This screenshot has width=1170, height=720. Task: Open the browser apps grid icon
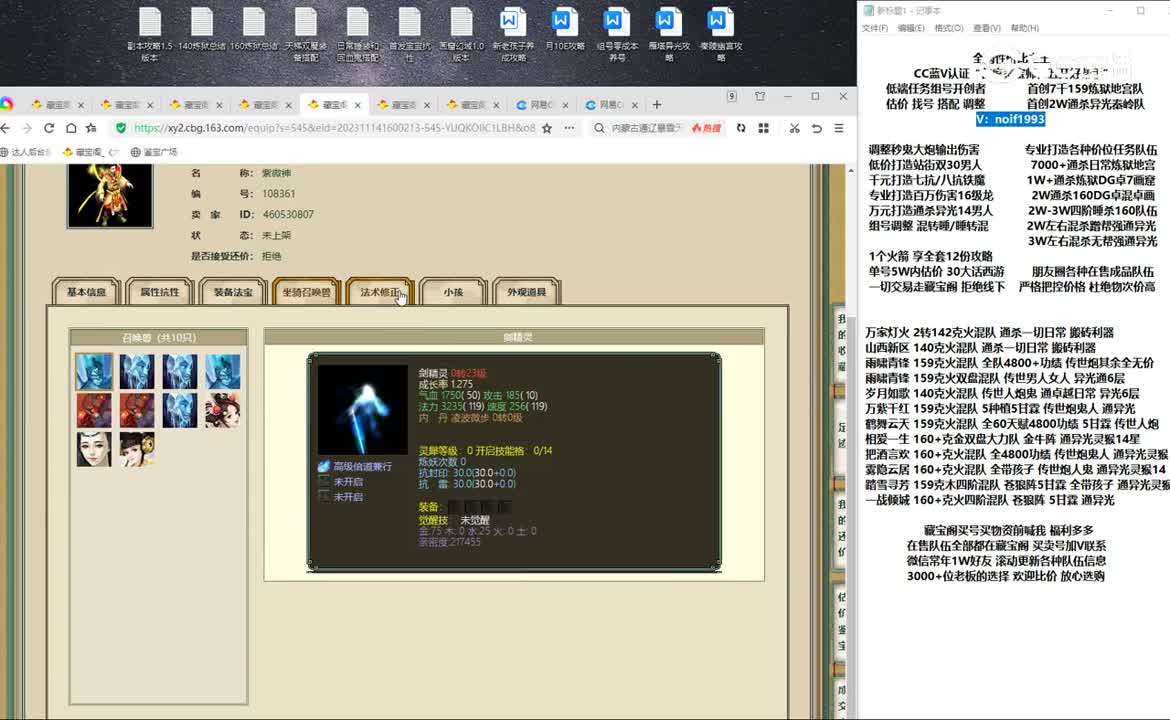click(x=763, y=128)
